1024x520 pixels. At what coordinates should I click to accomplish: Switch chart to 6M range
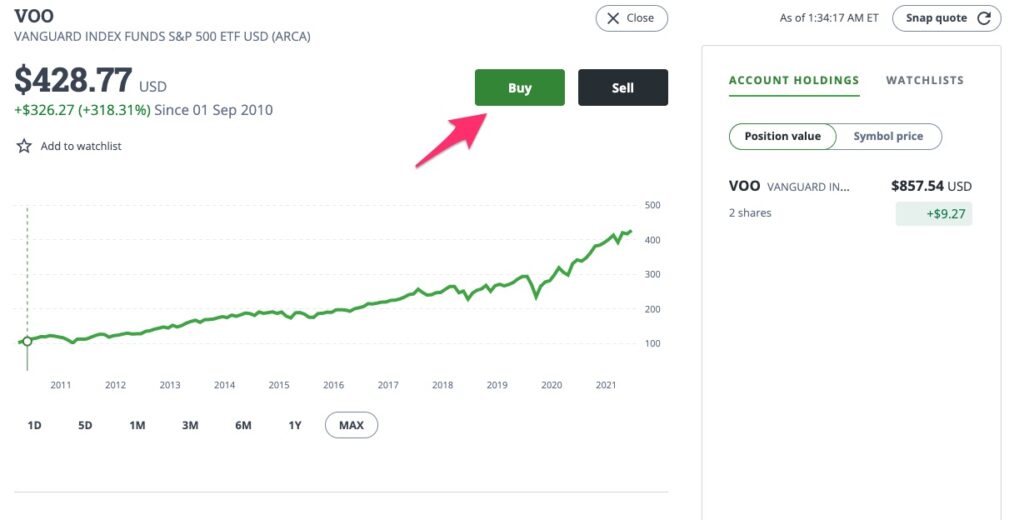click(x=243, y=425)
